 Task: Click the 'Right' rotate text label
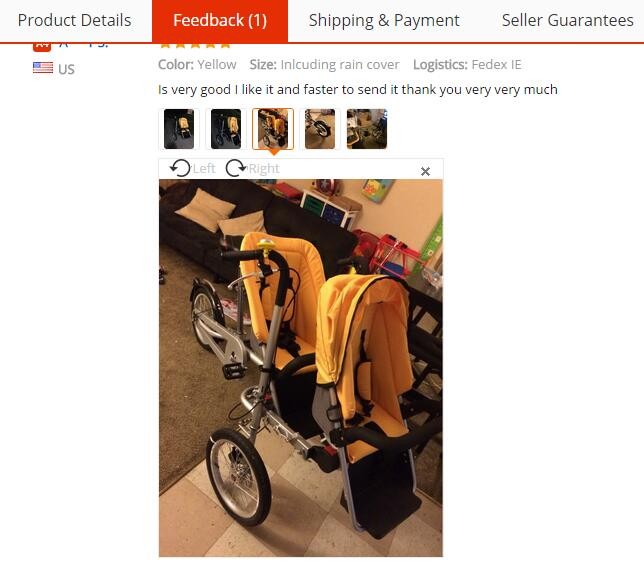pos(264,168)
